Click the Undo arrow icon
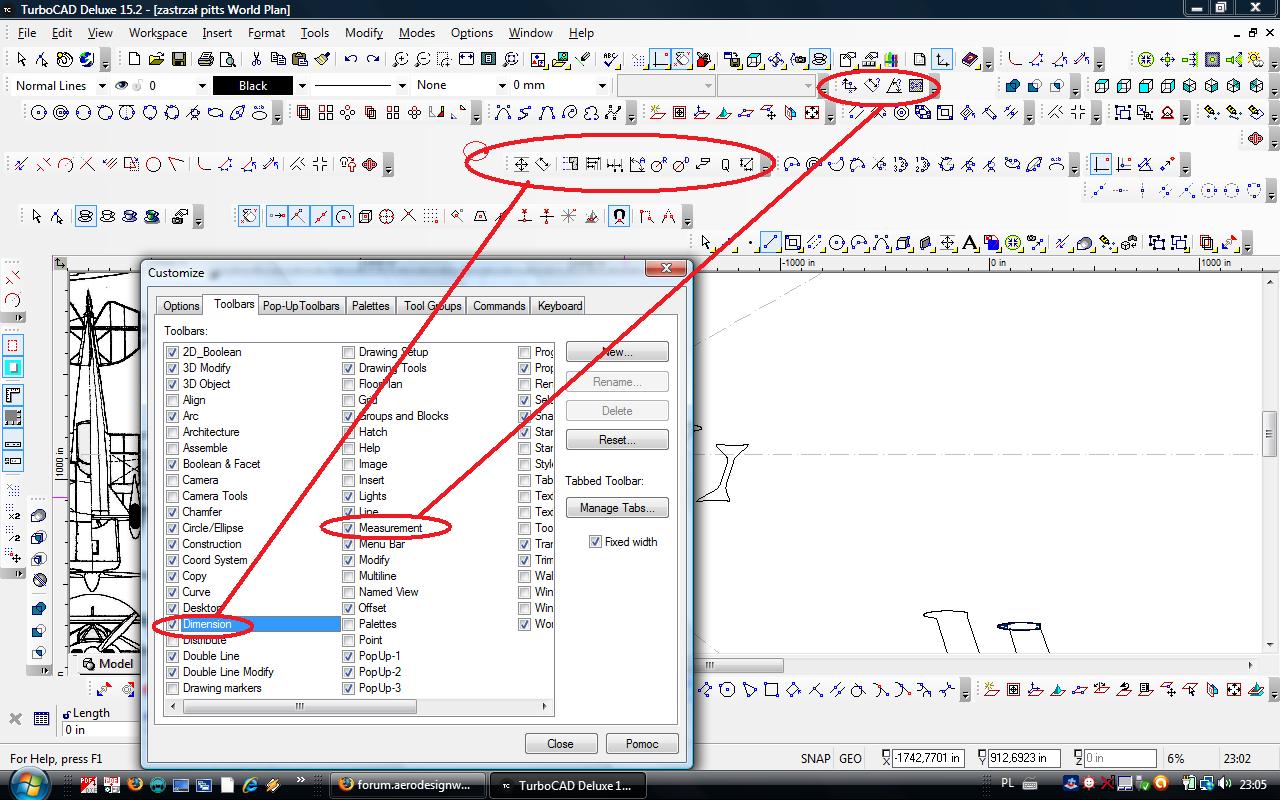The image size is (1280, 800). point(351,60)
